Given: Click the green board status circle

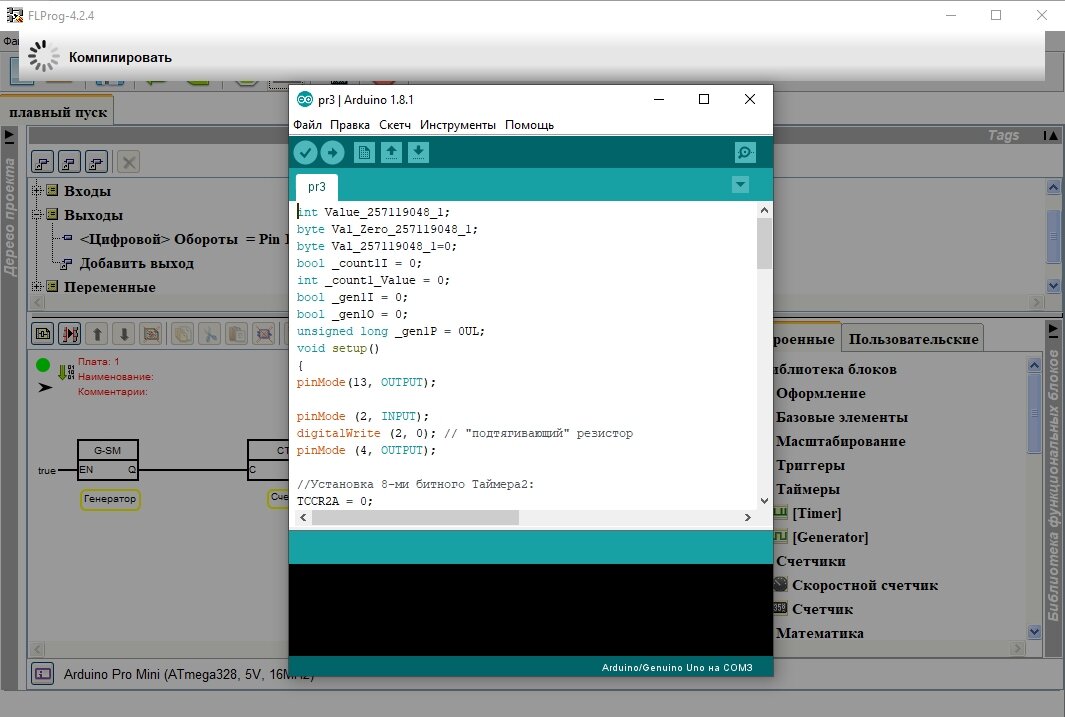Looking at the screenshot, I should (x=43, y=365).
